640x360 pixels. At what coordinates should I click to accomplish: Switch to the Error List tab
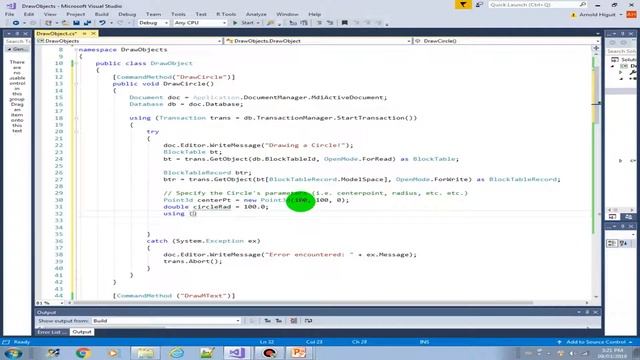[x=52, y=332]
